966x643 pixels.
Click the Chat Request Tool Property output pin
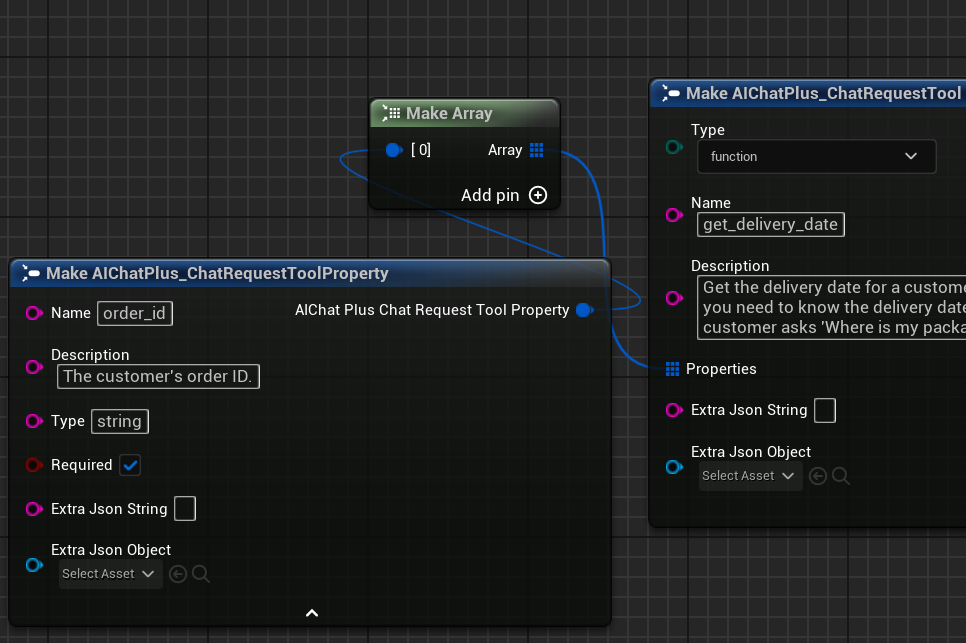[585, 310]
